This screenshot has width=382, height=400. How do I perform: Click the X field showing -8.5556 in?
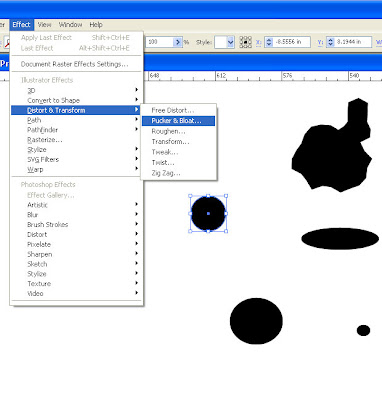pos(292,42)
